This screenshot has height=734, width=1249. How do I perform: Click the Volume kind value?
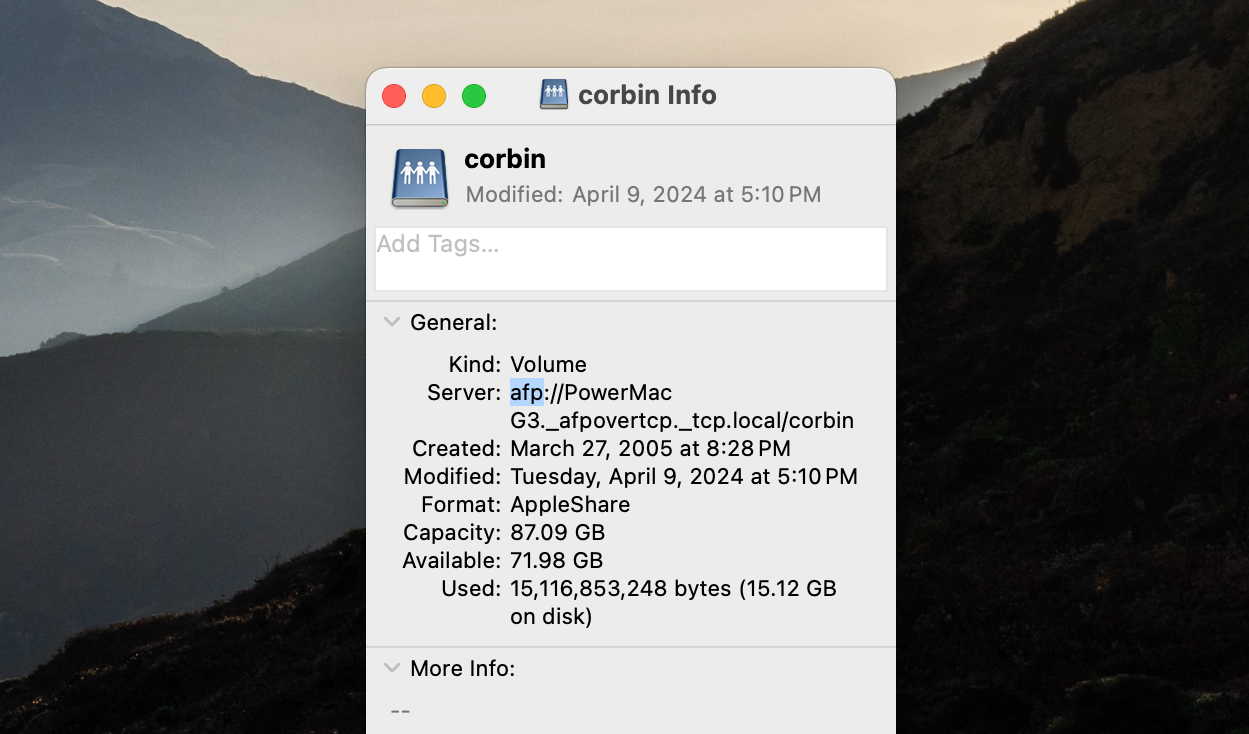(548, 364)
